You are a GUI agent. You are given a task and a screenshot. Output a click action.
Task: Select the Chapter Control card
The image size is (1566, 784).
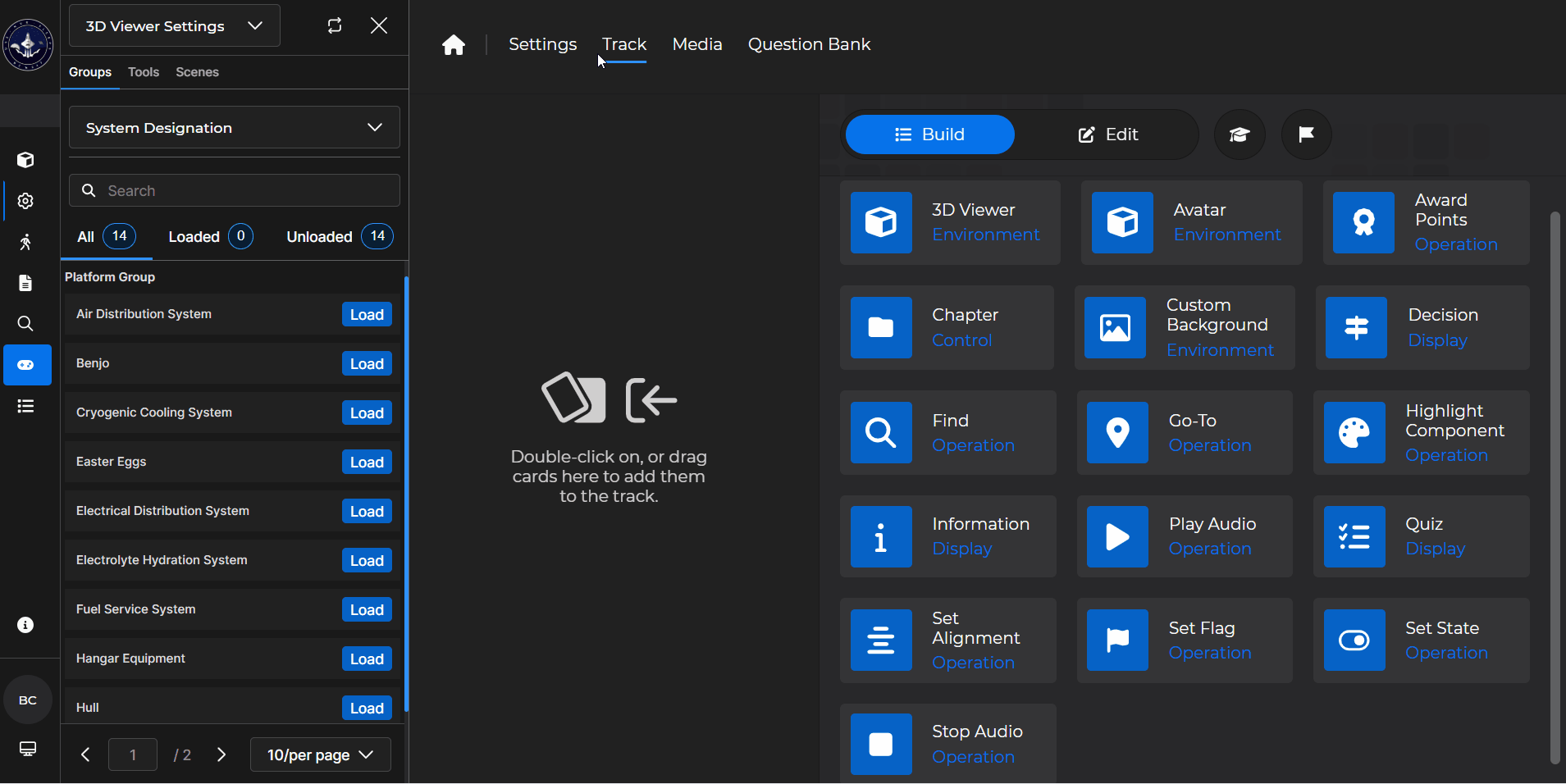coord(947,328)
